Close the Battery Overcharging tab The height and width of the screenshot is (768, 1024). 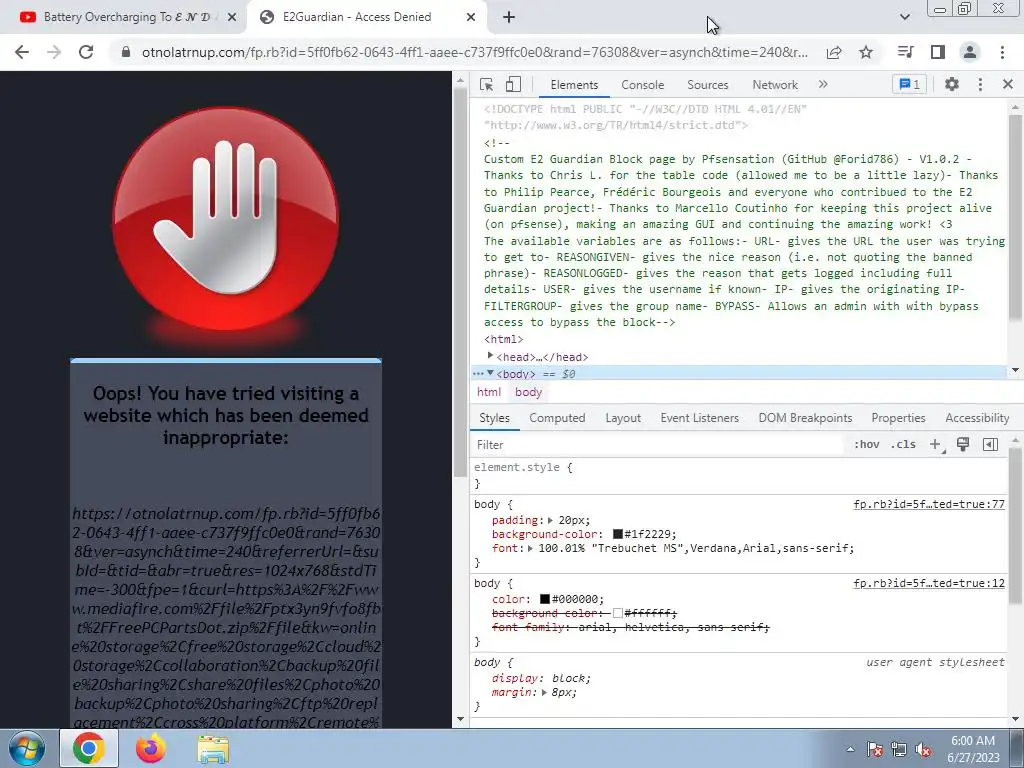click(x=231, y=18)
